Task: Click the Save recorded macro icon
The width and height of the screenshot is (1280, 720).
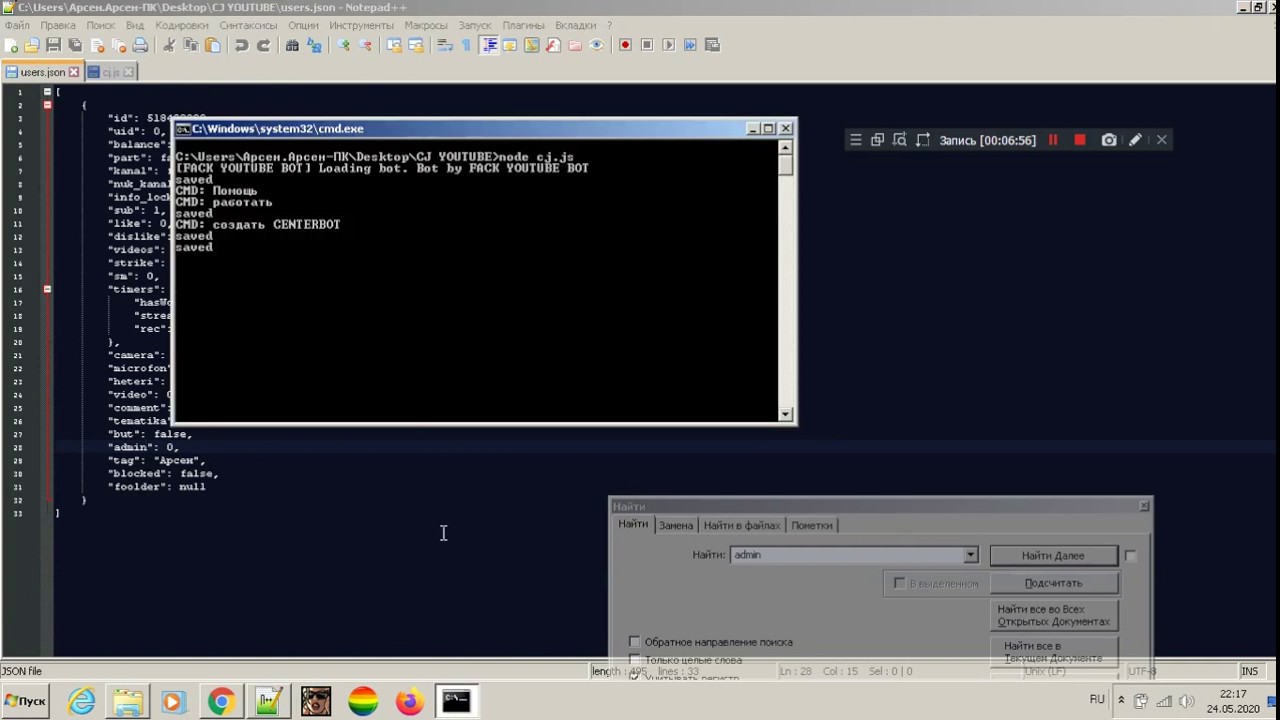Action: point(712,45)
